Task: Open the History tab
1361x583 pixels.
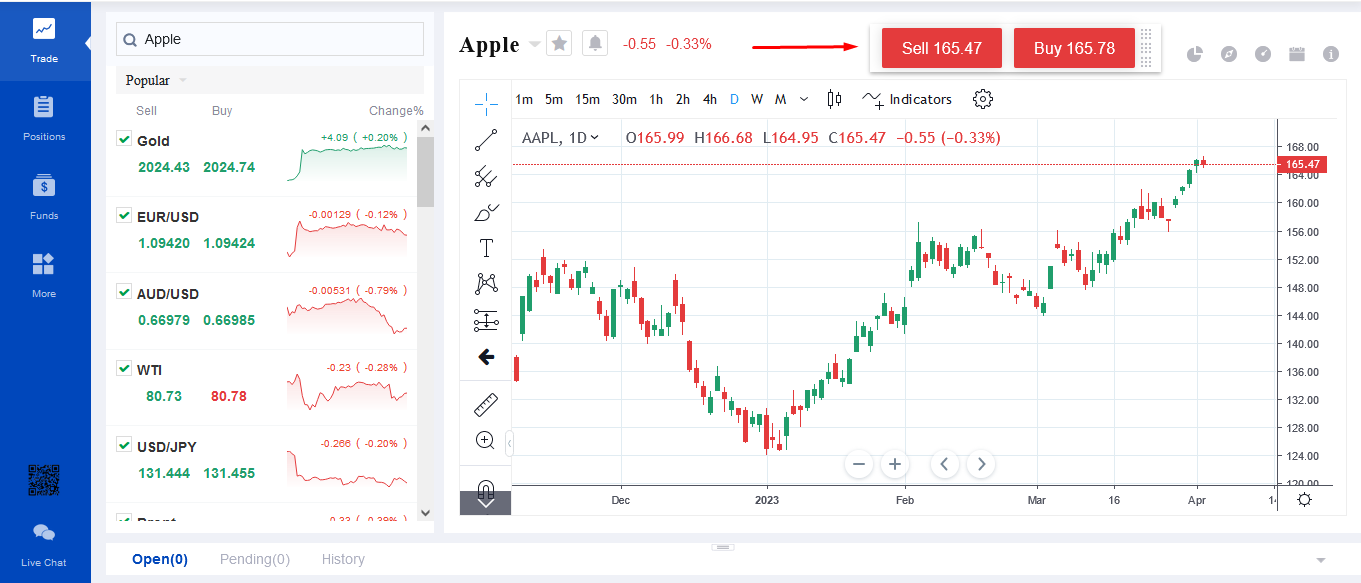Action: 343,559
